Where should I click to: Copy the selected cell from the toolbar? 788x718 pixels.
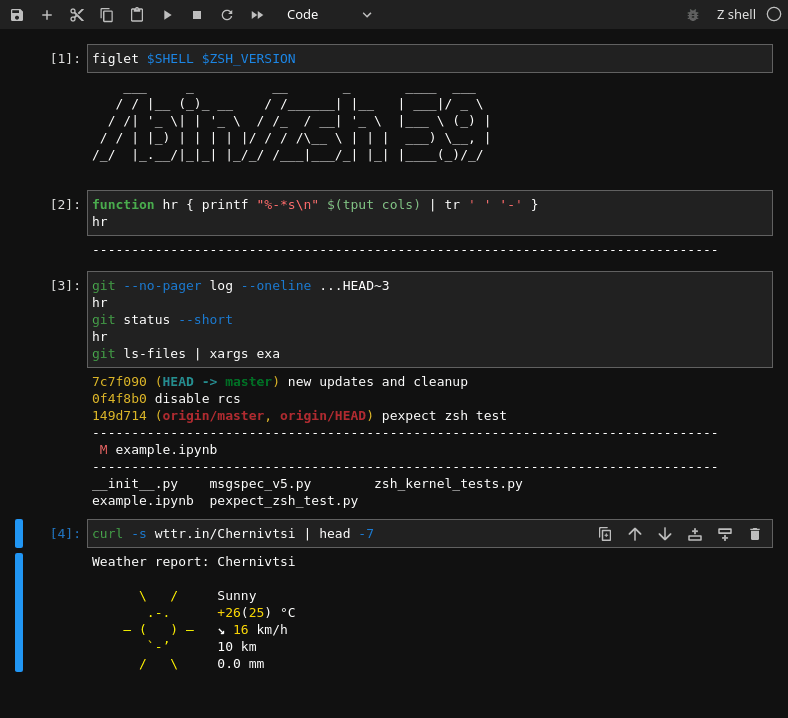[107, 15]
